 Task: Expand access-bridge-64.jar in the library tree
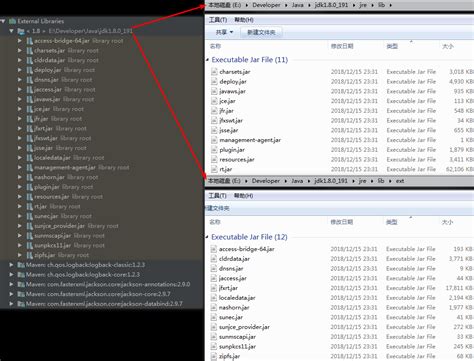pos(20,41)
